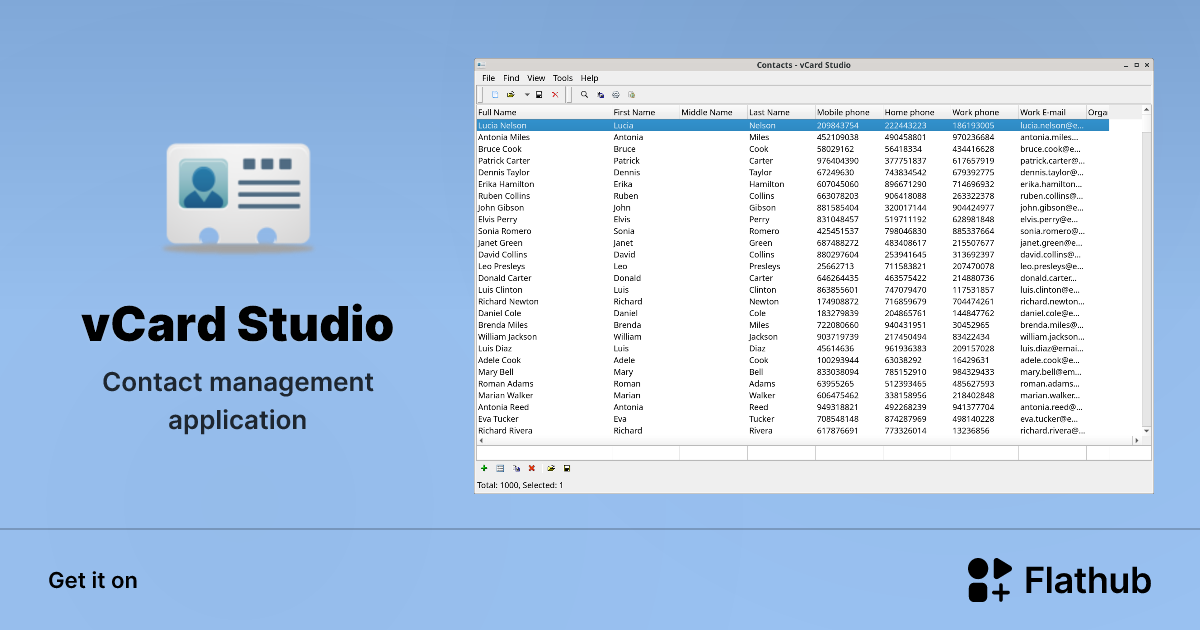
Task: Expand the dropdown arrow next to Open
Action: coord(526,94)
